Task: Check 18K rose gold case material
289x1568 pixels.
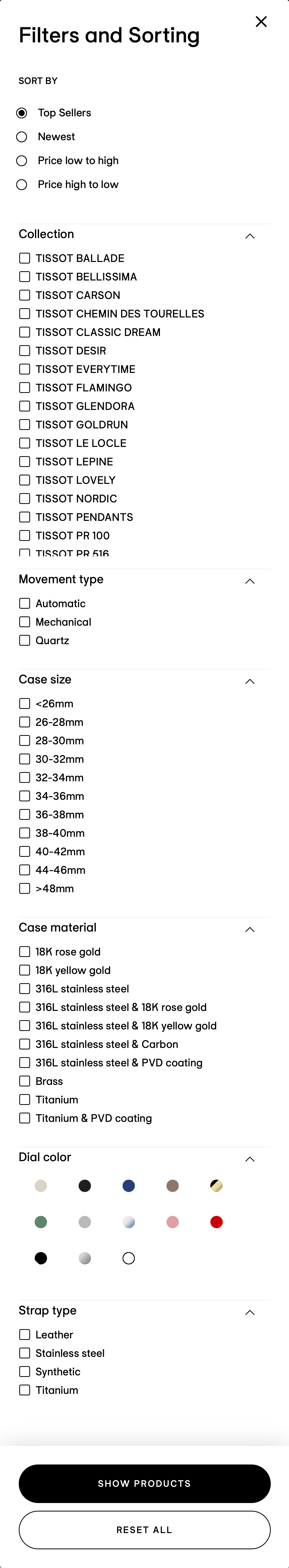Action: pos(24,951)
